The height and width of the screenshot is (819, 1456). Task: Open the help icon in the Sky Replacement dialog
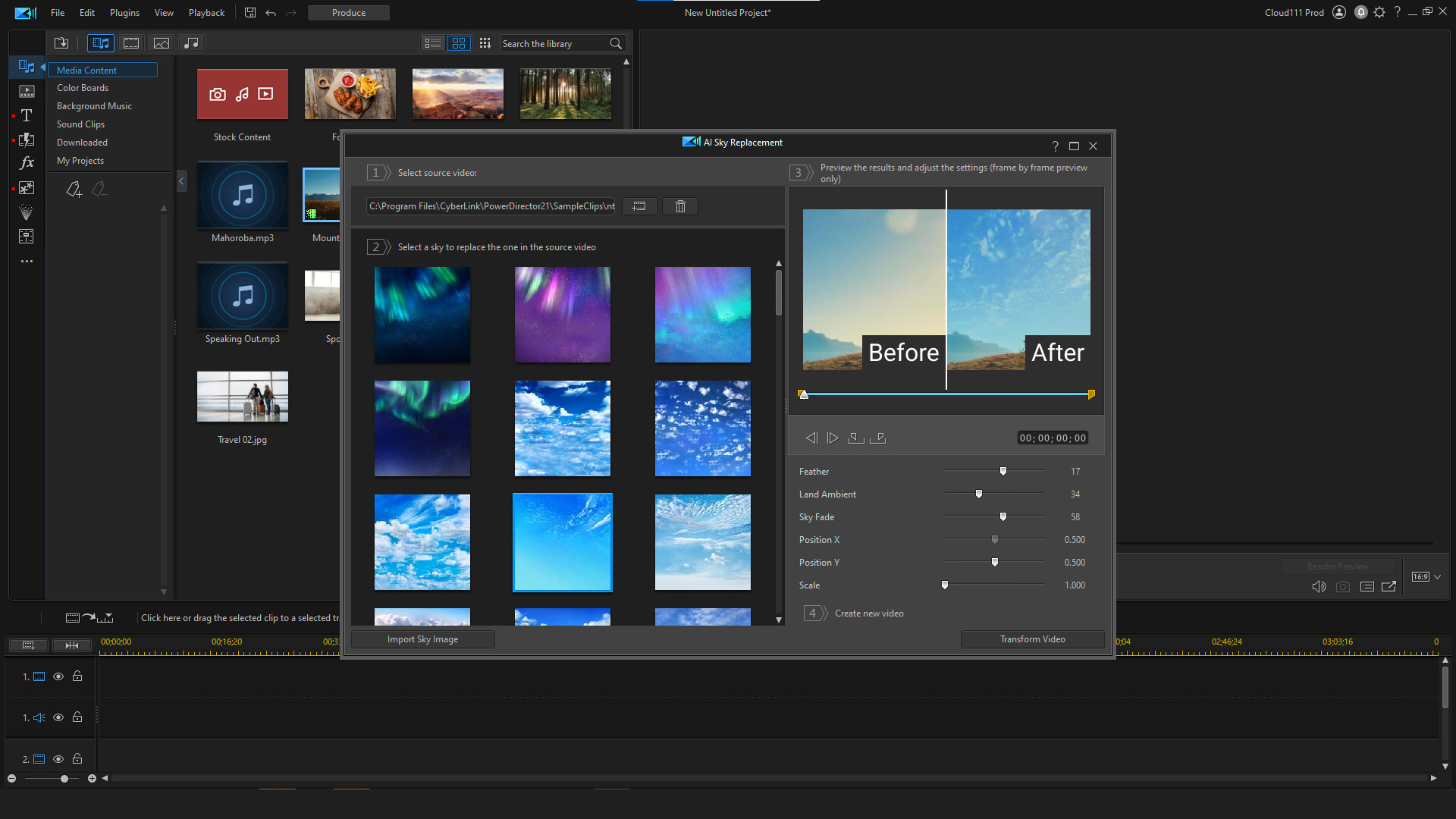(x=1054, y=146)
